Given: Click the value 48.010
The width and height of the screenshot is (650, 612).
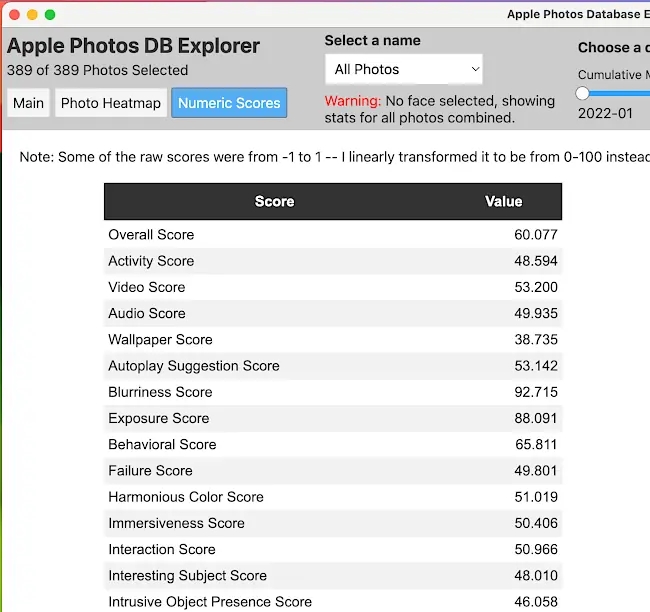Looking at the screenshot, I should 536,576.
